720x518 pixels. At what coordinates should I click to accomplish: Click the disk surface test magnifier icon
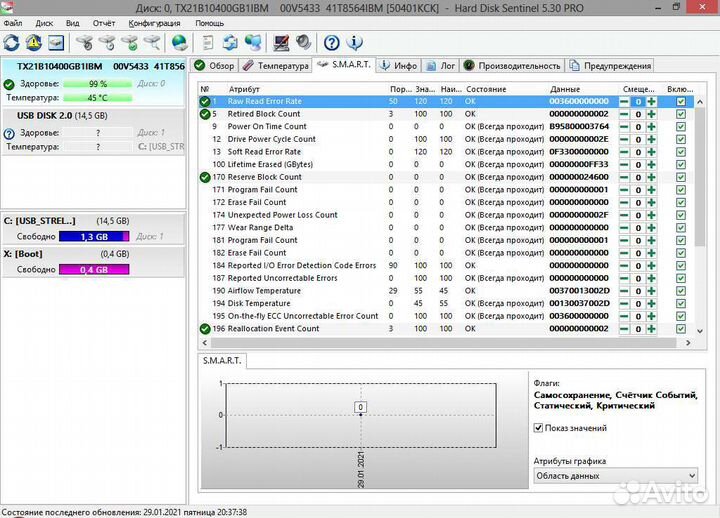coord(152,43)
